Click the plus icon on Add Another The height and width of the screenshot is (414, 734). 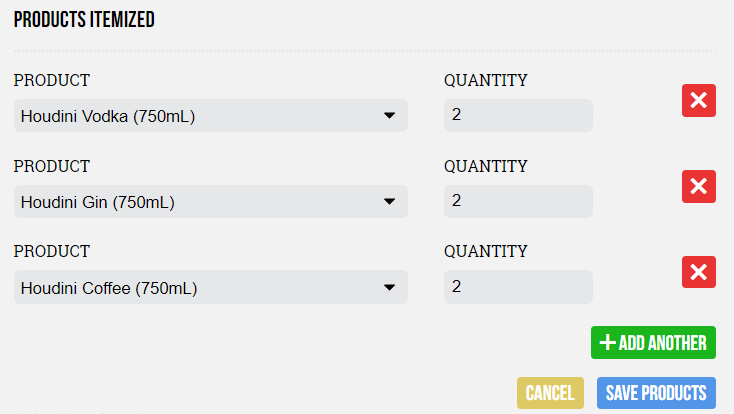pos(608,342)
